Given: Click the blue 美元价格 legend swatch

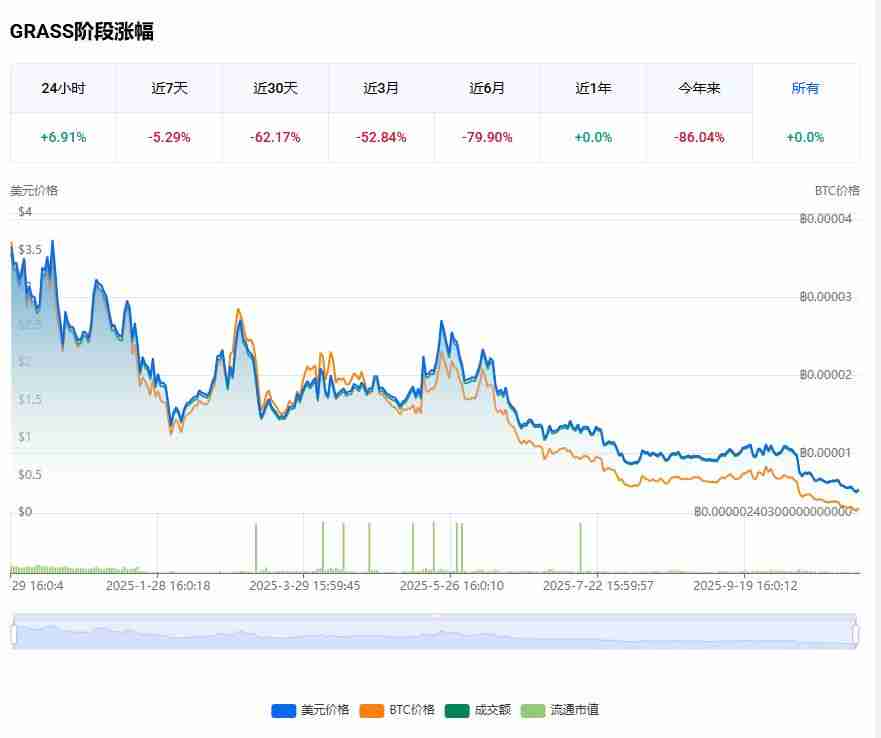Looking at the screenshot, I should point(283,709).
